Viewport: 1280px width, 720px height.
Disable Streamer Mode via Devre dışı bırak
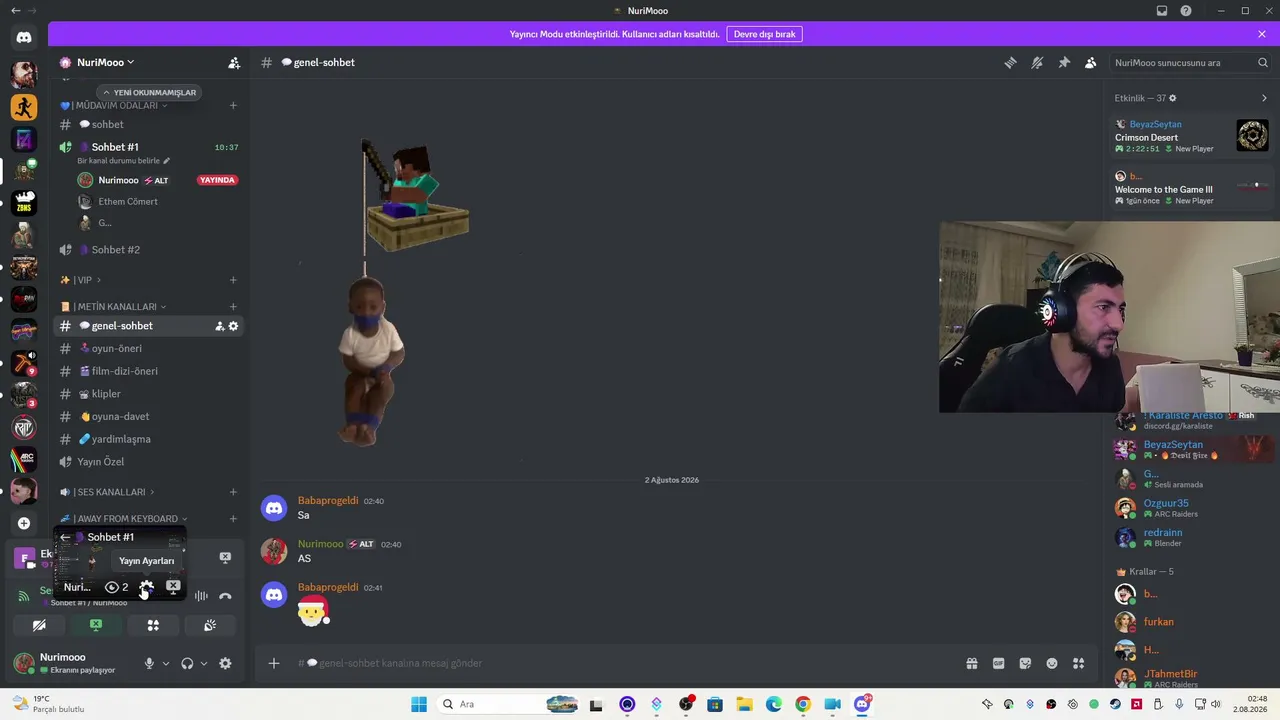pyautogui.click(x=764, y=34)
